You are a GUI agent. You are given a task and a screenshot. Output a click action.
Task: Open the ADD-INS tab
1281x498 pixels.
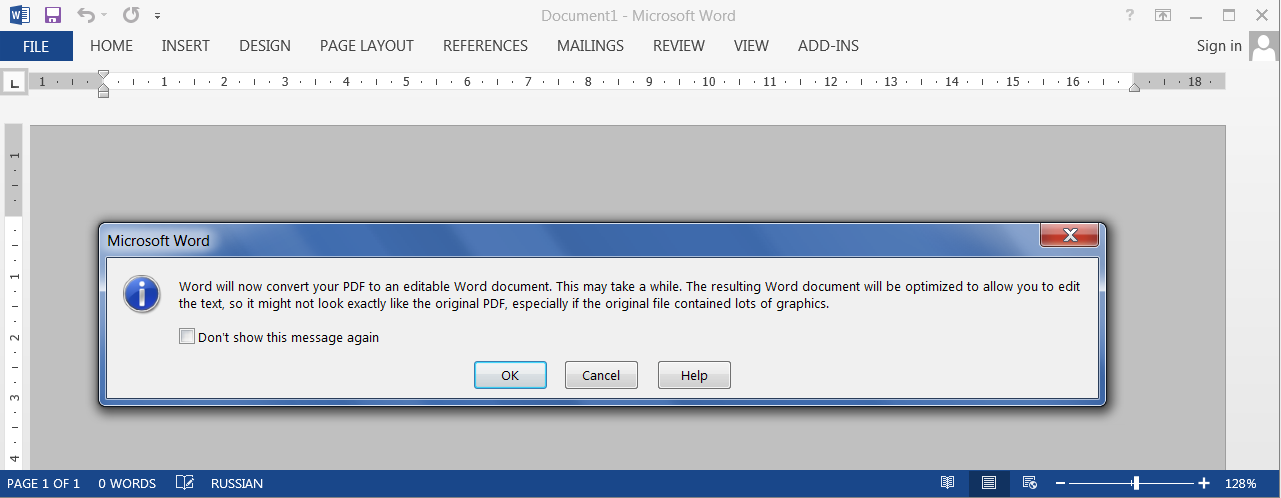point(828,46)
